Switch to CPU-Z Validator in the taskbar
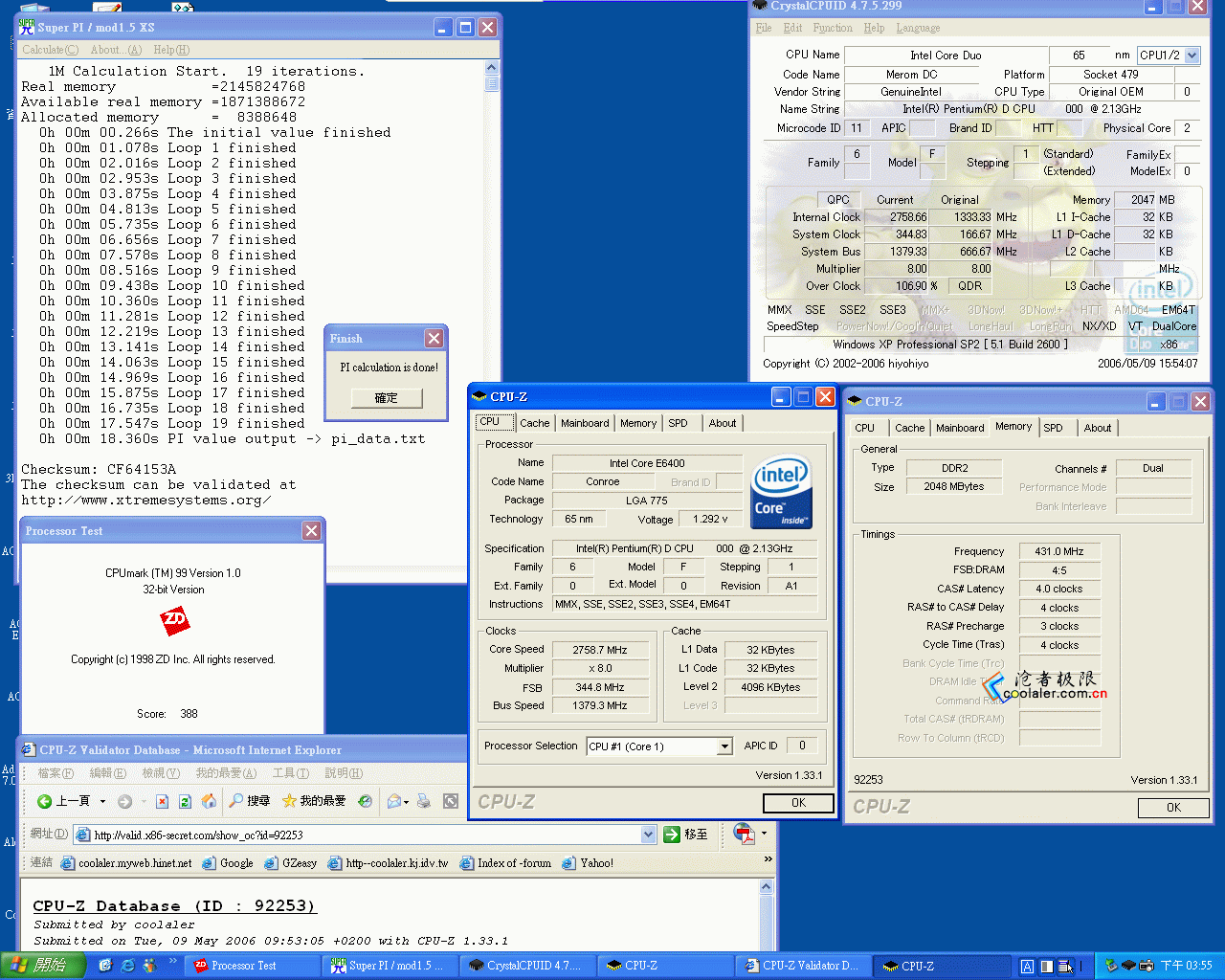 (x=802, y=966)
